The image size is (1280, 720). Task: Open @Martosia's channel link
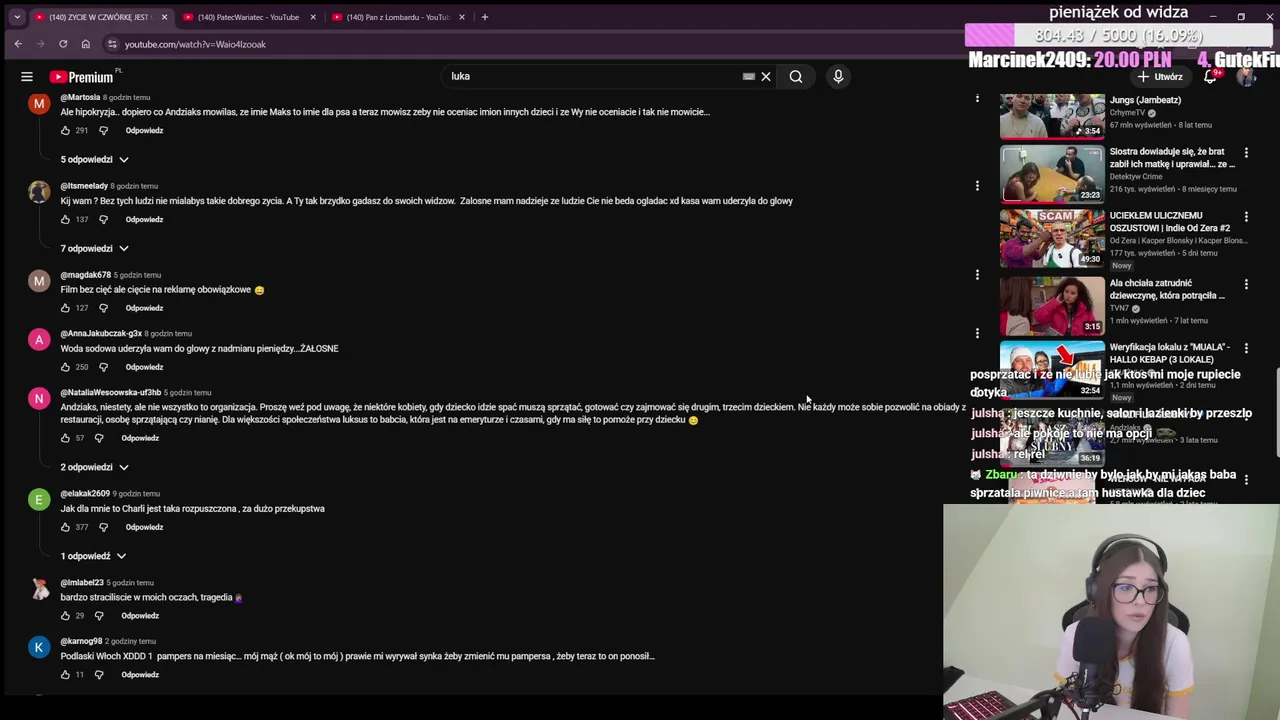pos(80,97)
